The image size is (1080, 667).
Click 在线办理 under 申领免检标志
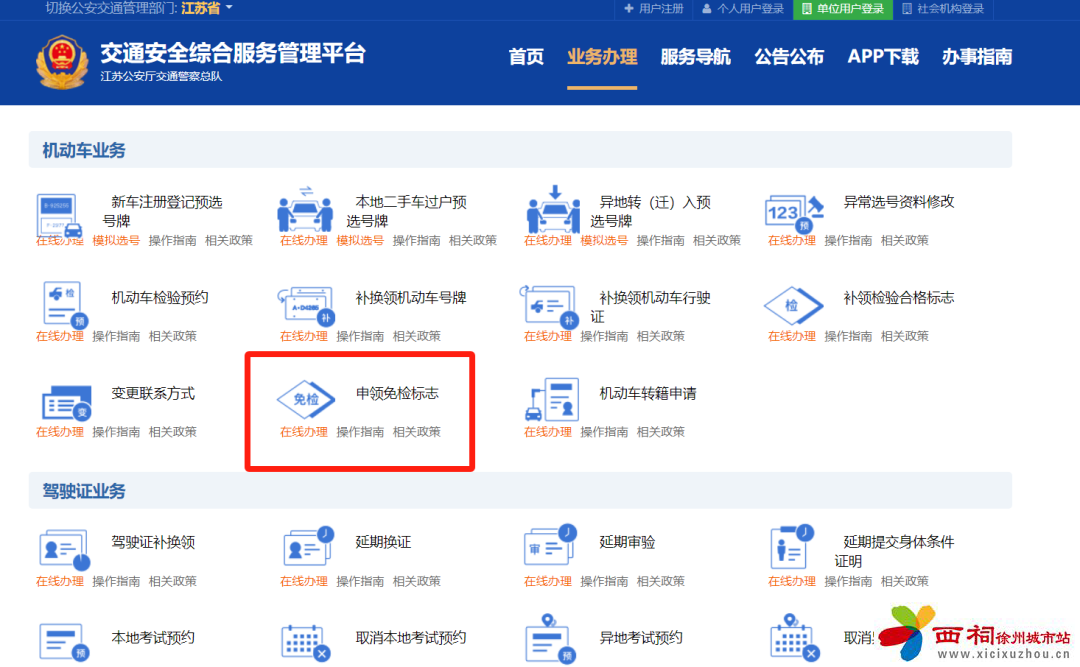[304, 432]
